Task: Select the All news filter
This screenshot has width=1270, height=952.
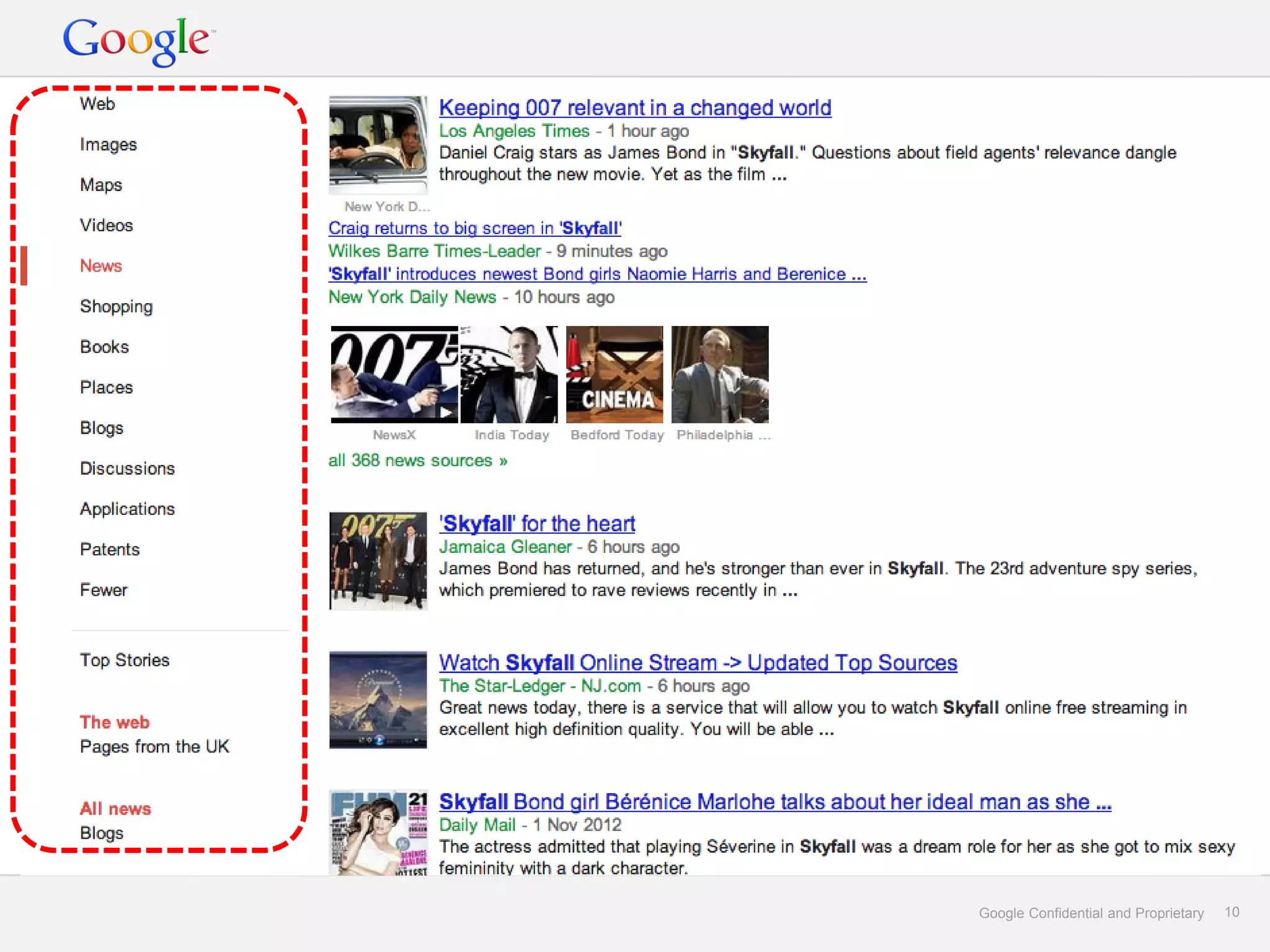Action: click(115, 808)
